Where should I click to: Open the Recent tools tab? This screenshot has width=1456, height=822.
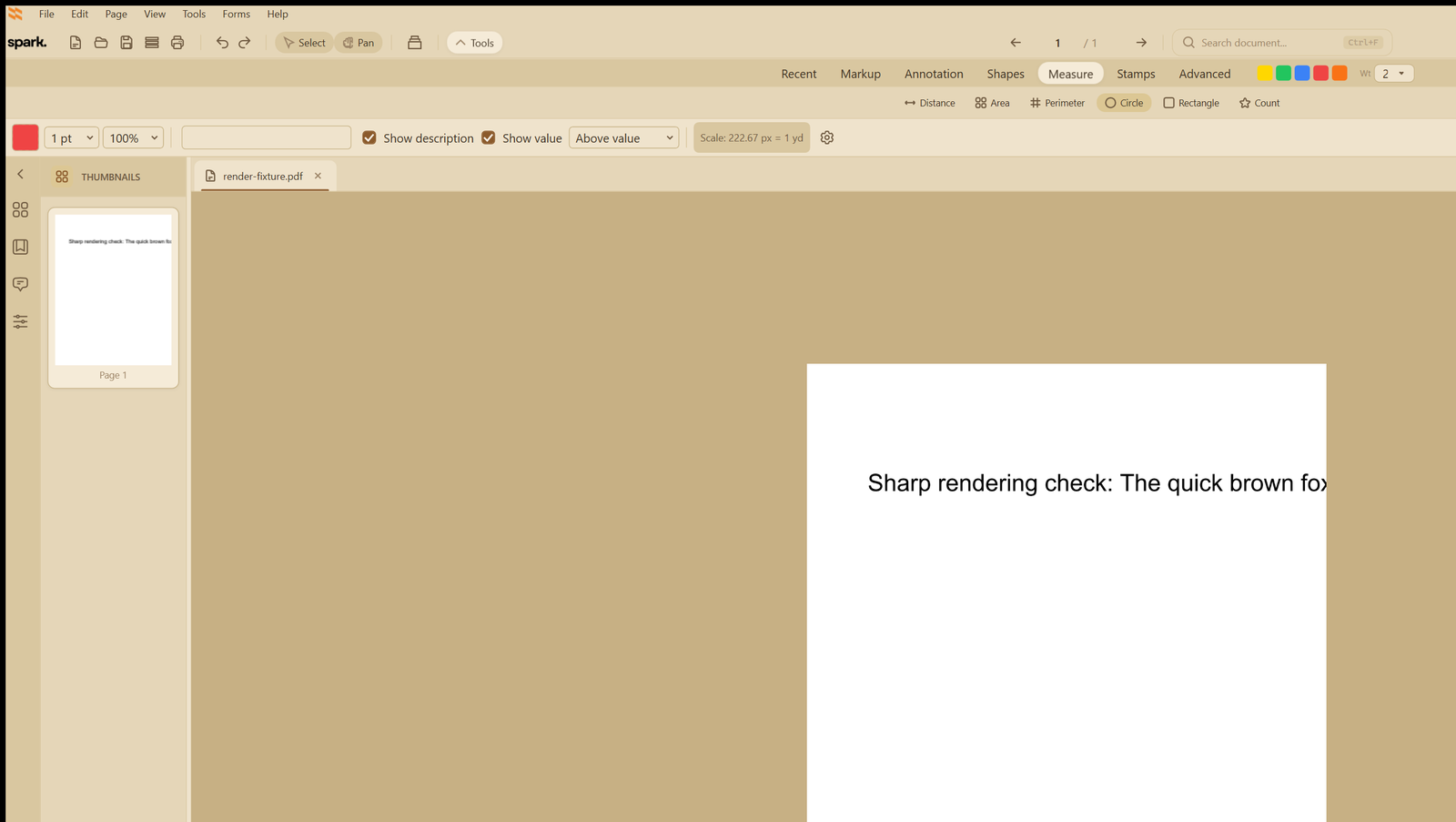pos(799,74)
